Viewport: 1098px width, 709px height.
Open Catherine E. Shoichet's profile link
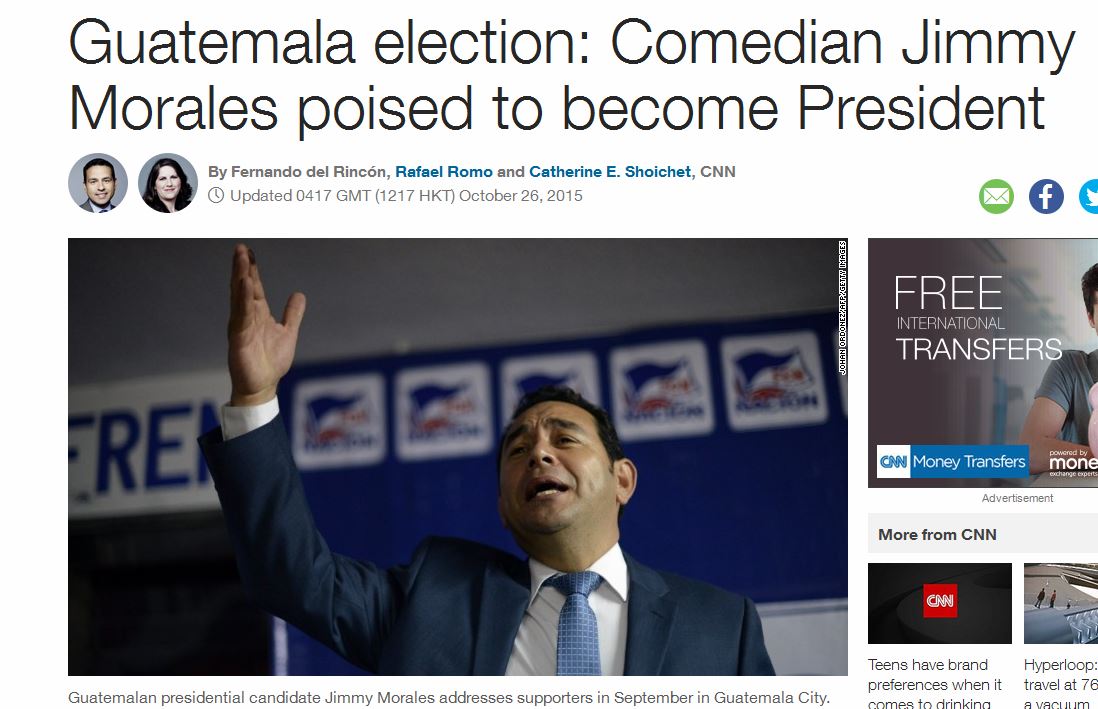[610, 172]
